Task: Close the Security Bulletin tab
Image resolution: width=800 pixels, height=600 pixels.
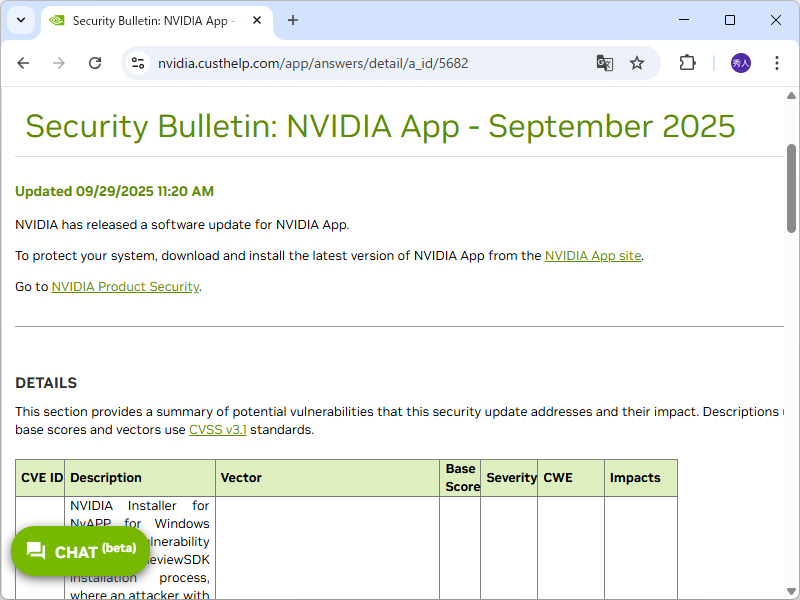Action: coord(256,20)
